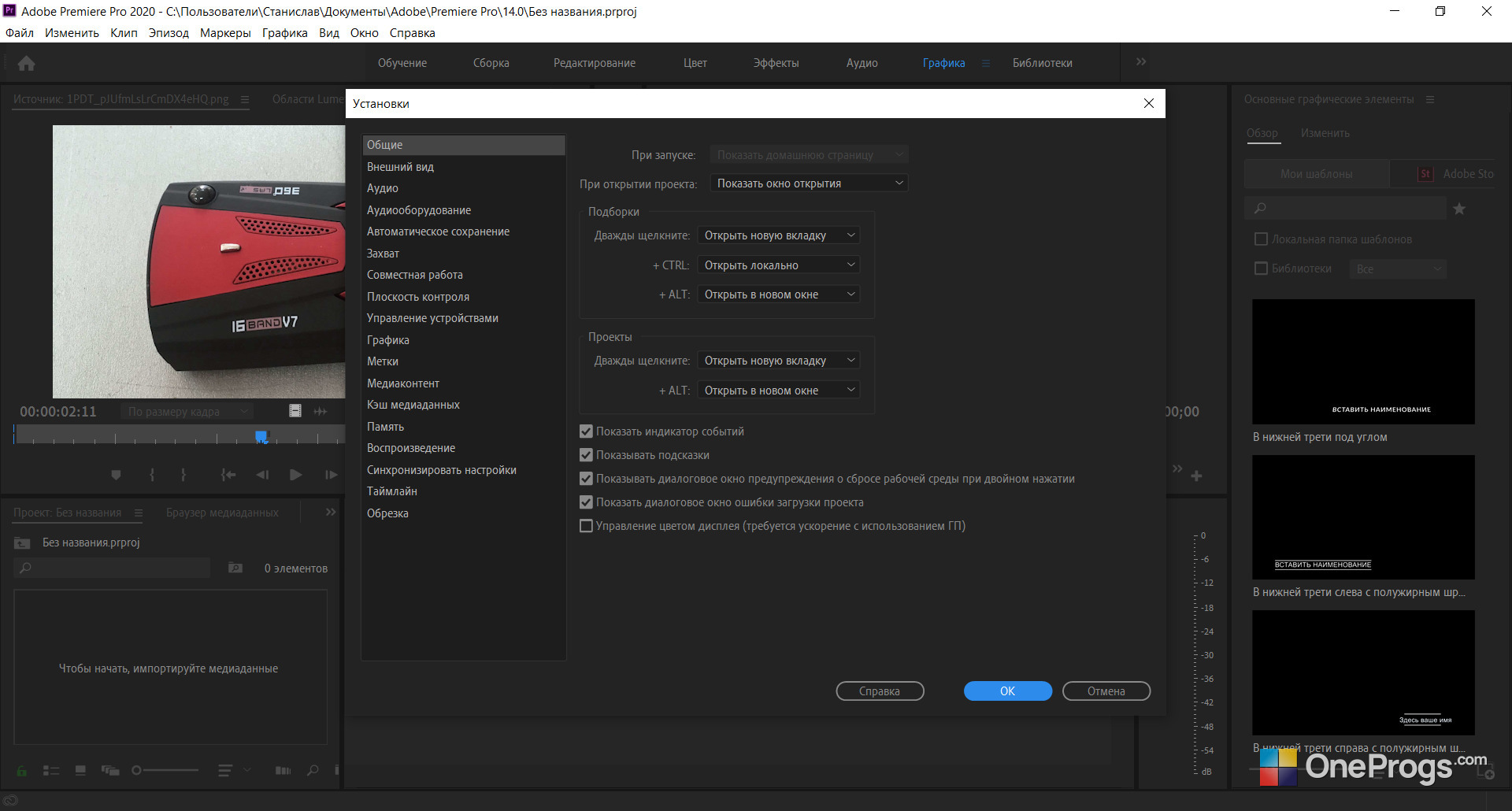The width and height of the screenshot is (1512, 811).
Task: Switch Project panel to Freeform view
Action: [x=110, y=771]
